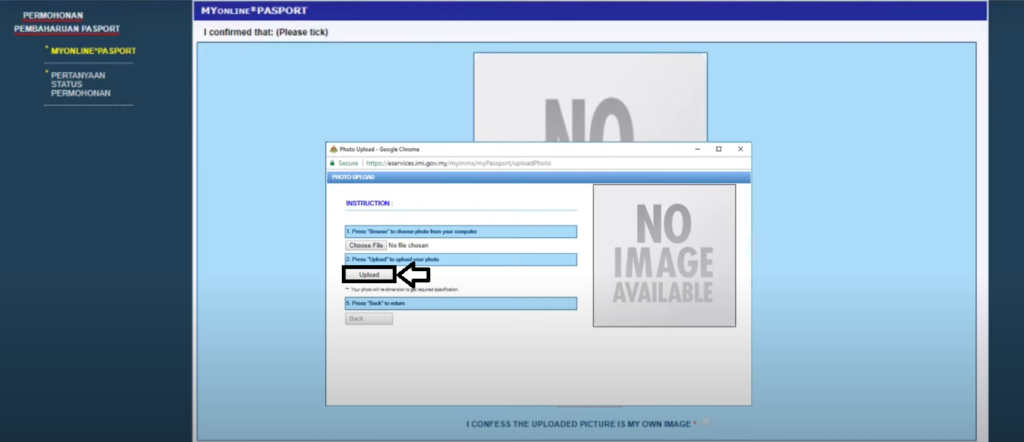This screenshot has height=442, width=1024.
Task: Click the MYonline*PASPORT page header bar
Action: (x=590, y=11)
